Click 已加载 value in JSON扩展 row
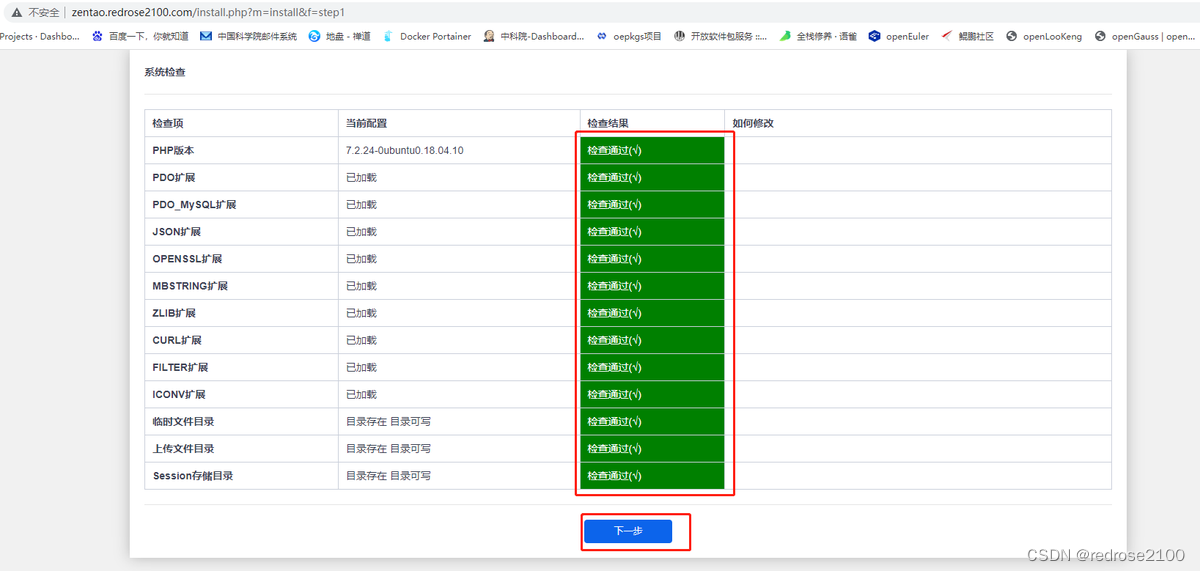Viewport: 1200px width, 571px height. 361,231
